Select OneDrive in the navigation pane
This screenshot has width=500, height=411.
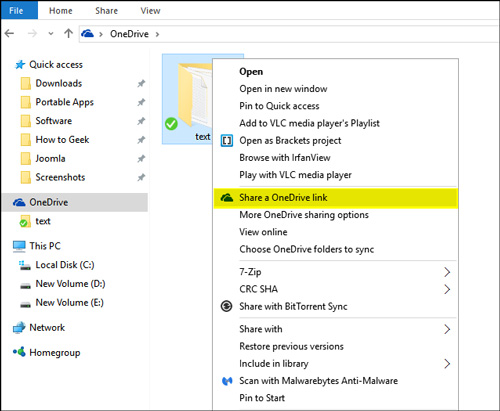(x=75, y=202)
